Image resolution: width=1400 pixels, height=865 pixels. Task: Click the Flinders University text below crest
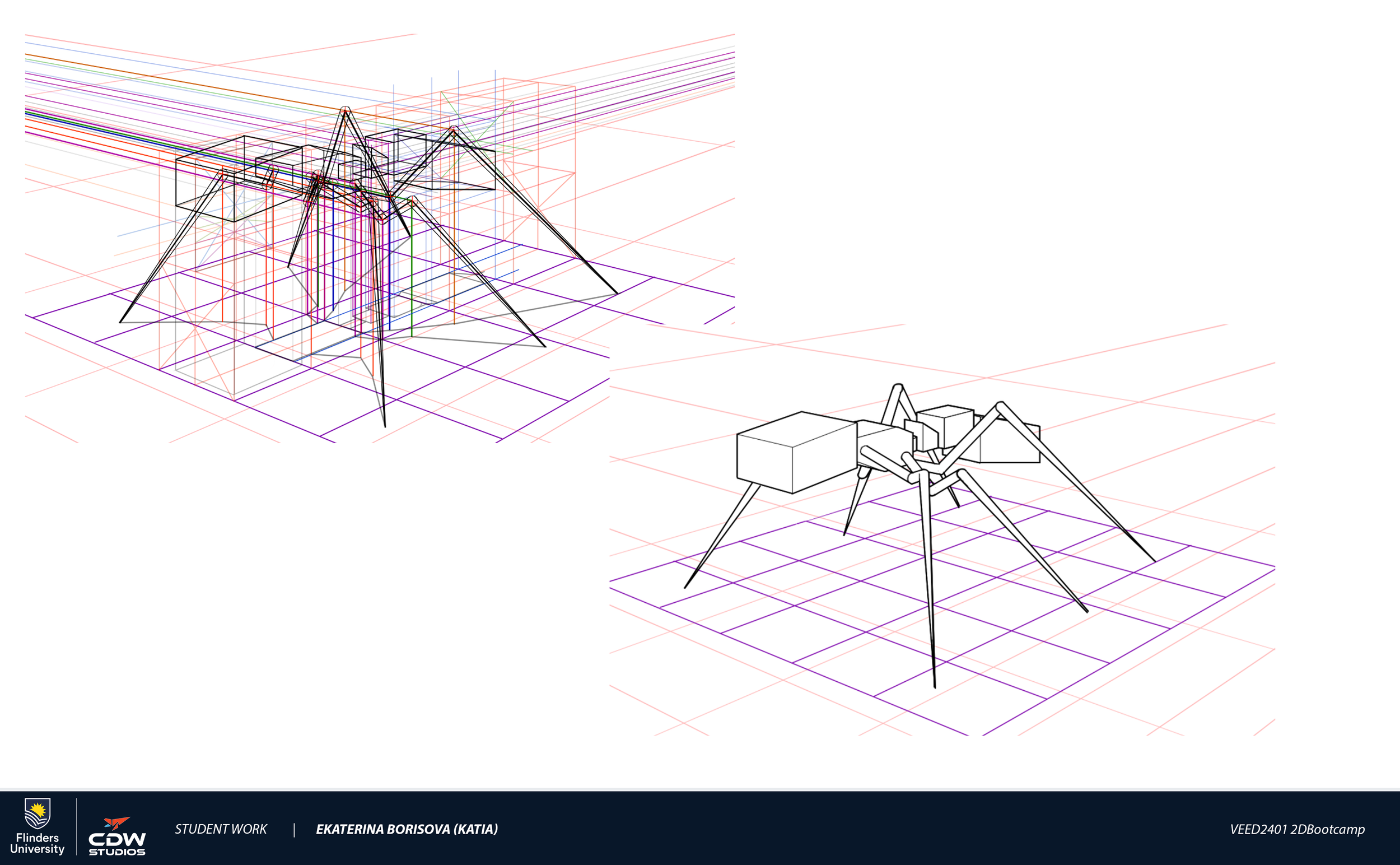(37, 844)
